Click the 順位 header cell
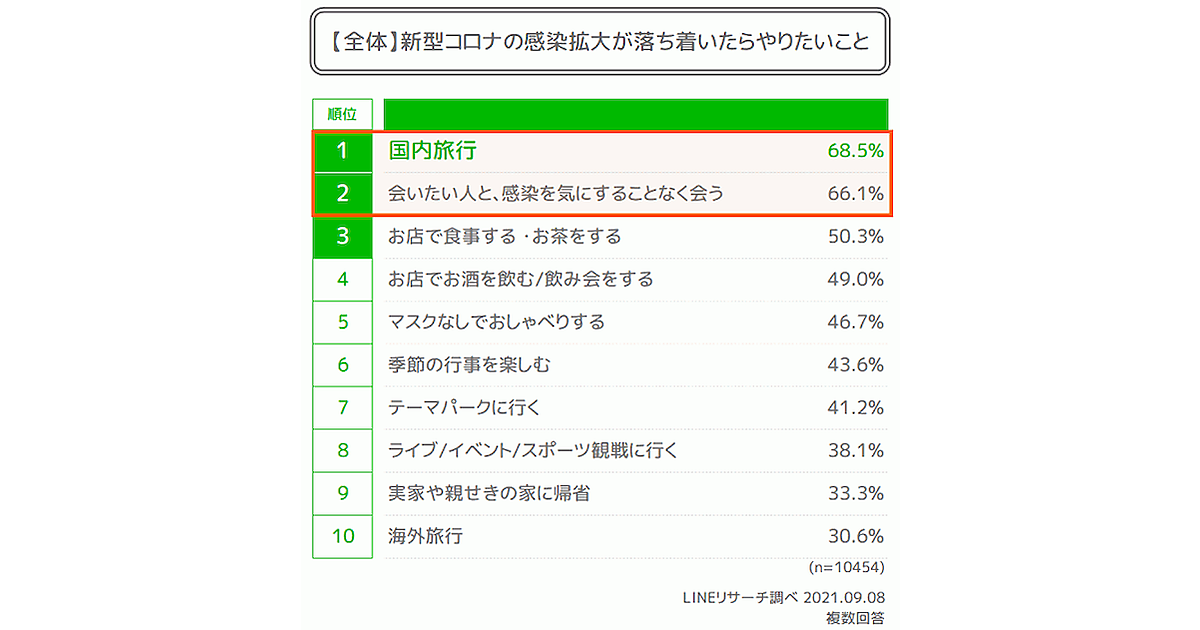The height and width of the screenshot is (630, 1200). coord(342,114)
